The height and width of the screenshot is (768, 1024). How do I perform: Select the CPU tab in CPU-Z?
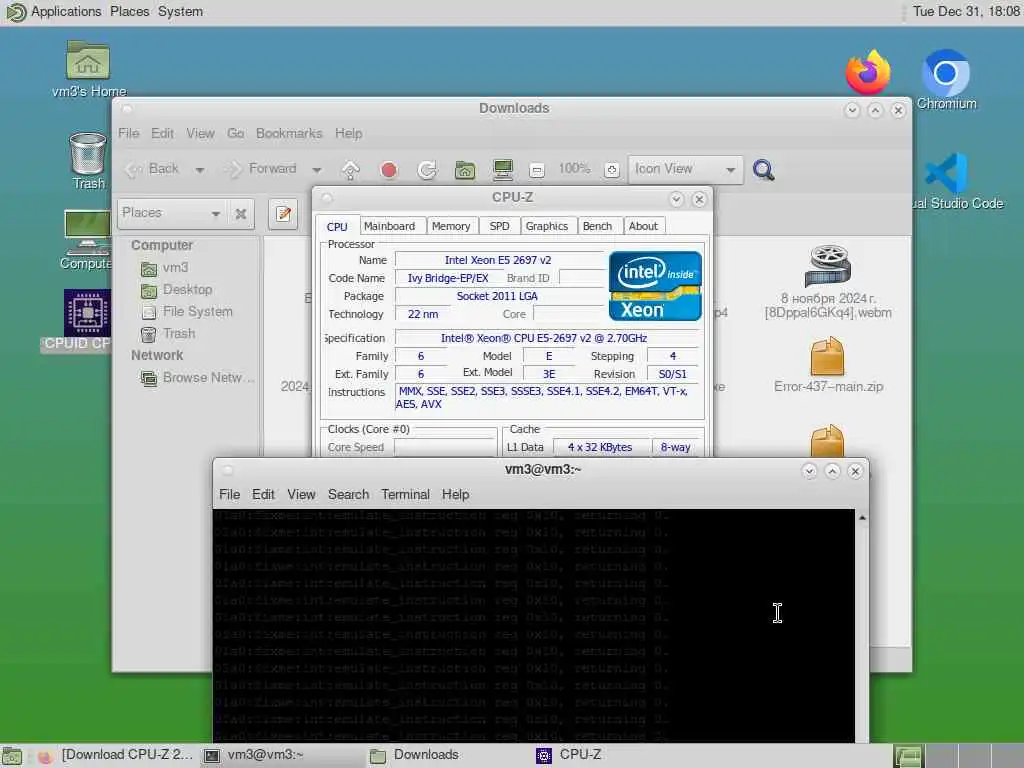[x=337, y=226]
